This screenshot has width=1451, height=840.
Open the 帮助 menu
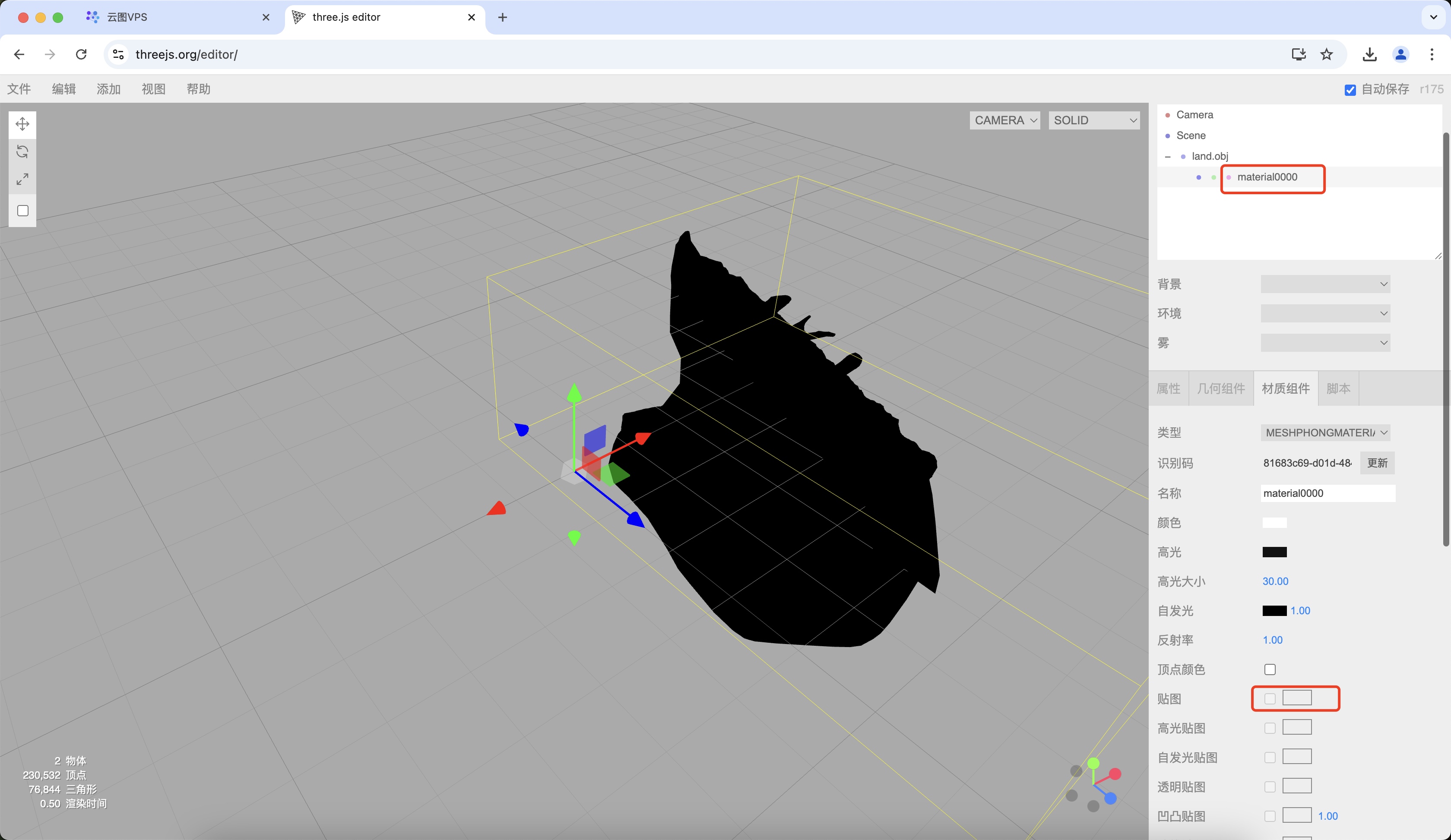point(199,88)
